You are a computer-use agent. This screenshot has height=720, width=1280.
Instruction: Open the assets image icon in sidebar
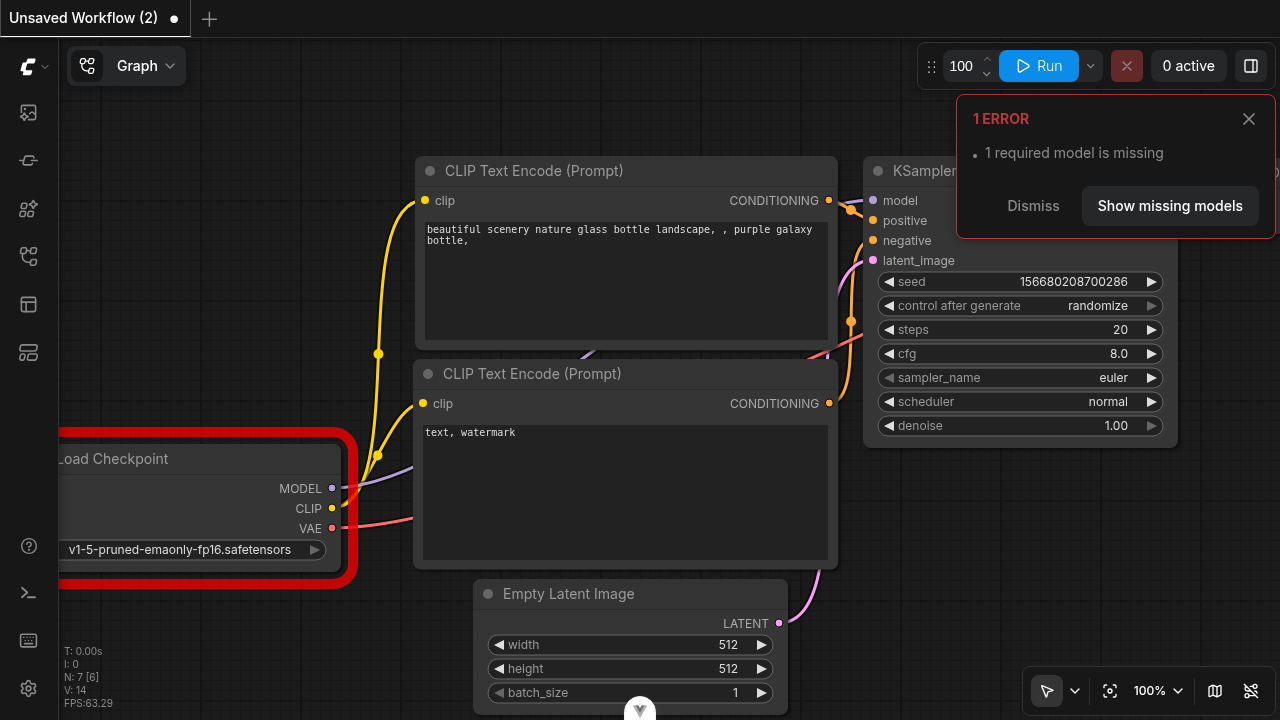pos(28,113)
